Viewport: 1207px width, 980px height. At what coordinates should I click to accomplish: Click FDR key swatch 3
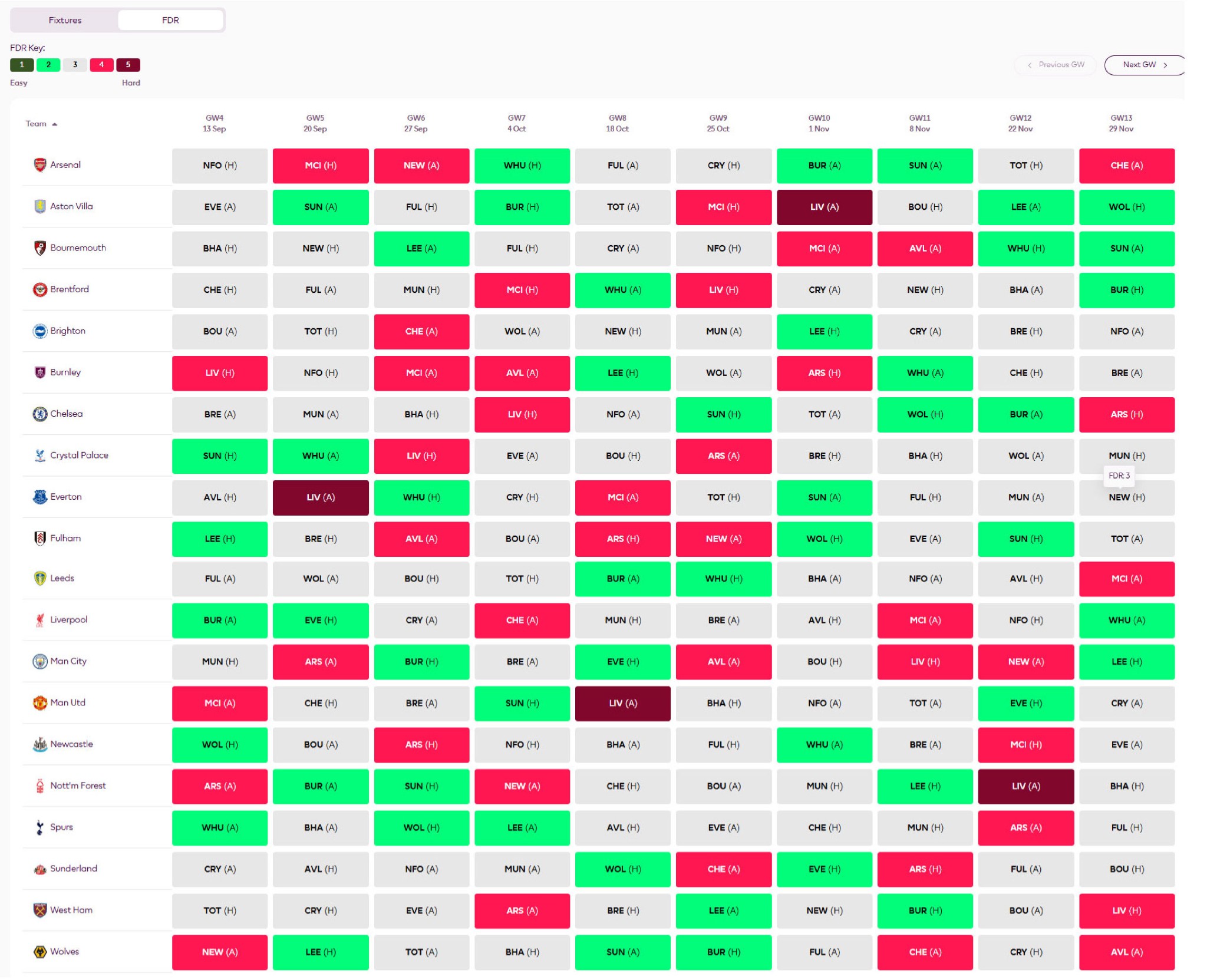75,65
